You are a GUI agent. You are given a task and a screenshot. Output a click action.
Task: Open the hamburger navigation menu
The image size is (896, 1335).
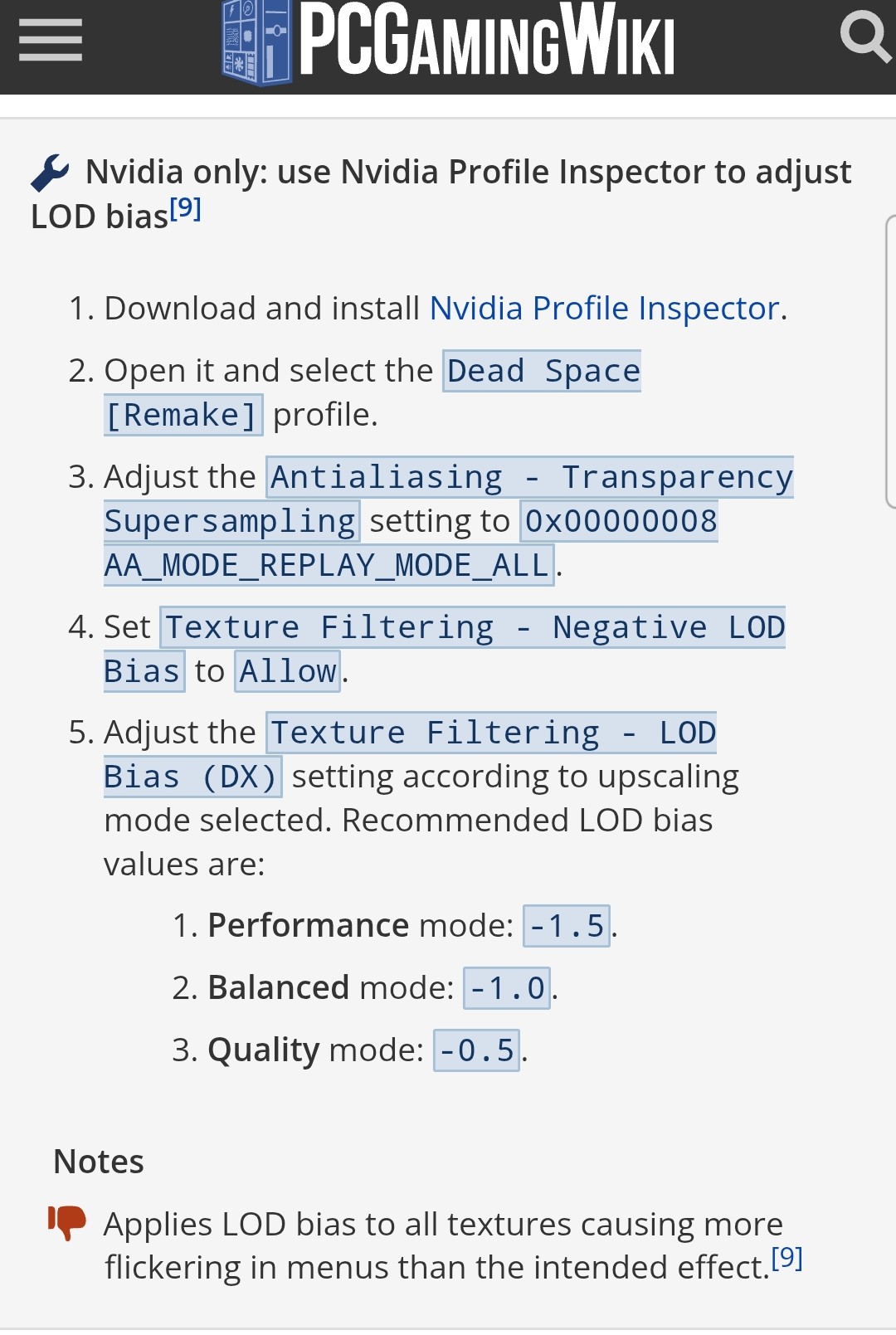51,40
